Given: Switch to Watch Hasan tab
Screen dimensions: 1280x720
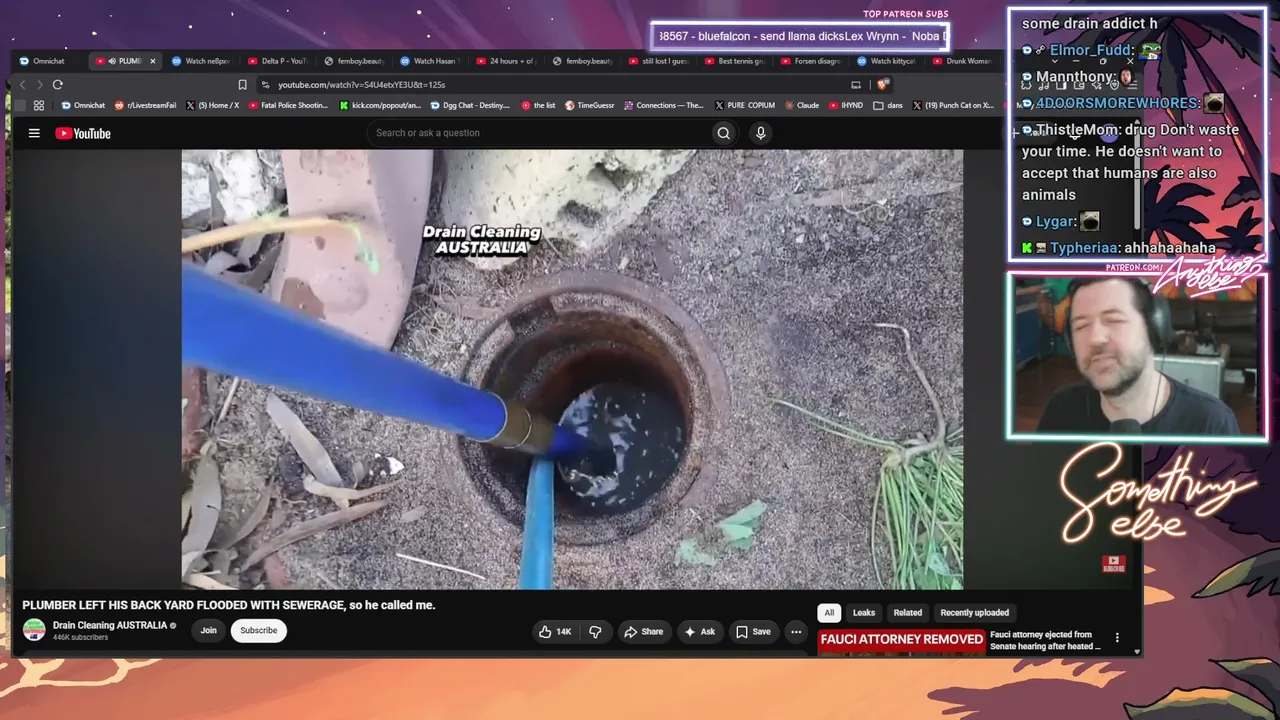Looking at the screenshot, I should coord(429,61).
